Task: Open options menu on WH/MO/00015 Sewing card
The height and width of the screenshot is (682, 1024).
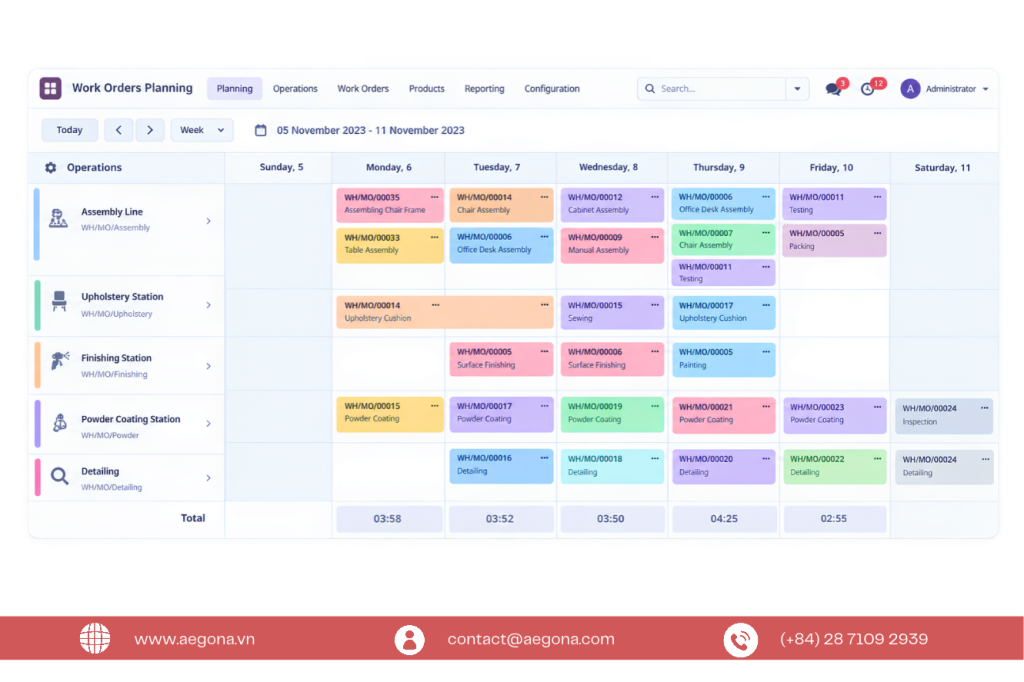Action: 655,305
